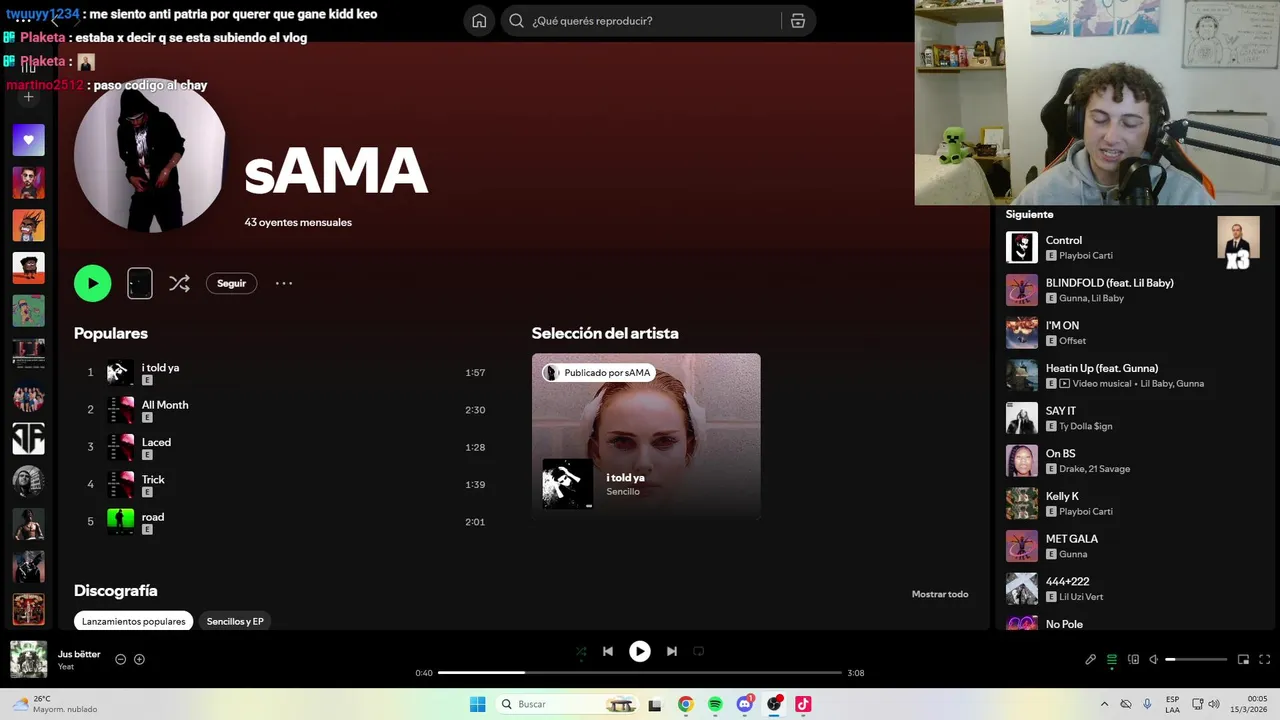This screenshot has height=720, width=1280.
Task: Open the weather widget showing 26°C
Action: [54, 704]
